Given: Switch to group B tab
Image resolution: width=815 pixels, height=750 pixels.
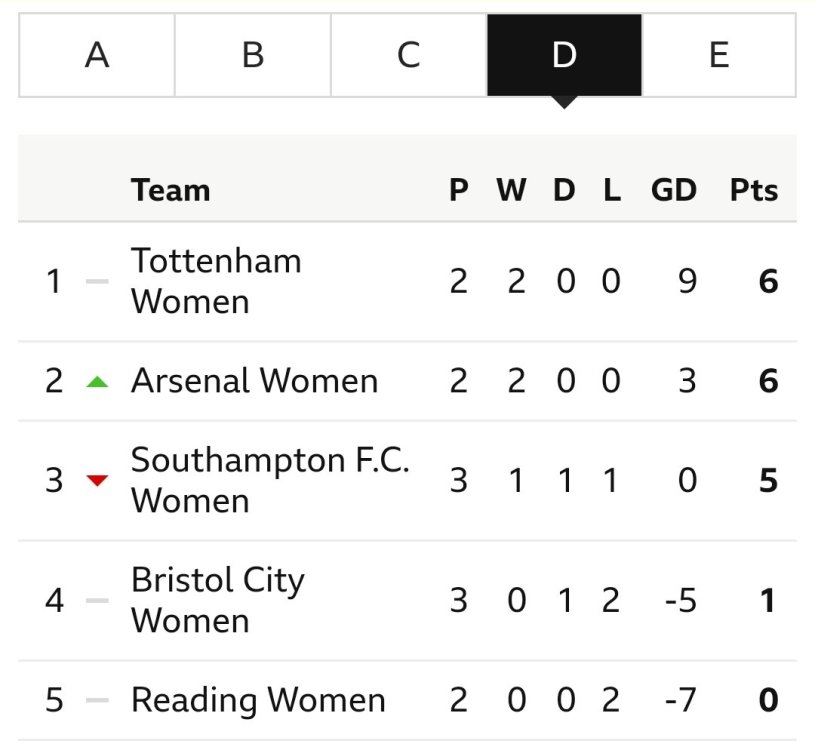Looking at the screenshot, I should point(253,55).
